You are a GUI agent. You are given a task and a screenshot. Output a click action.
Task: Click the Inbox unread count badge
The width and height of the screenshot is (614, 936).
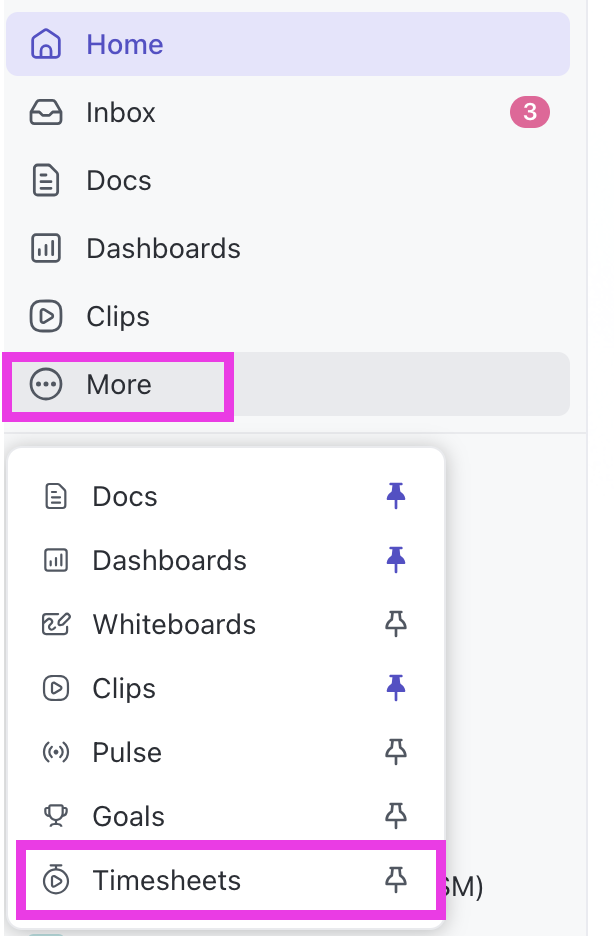[529, 113]
